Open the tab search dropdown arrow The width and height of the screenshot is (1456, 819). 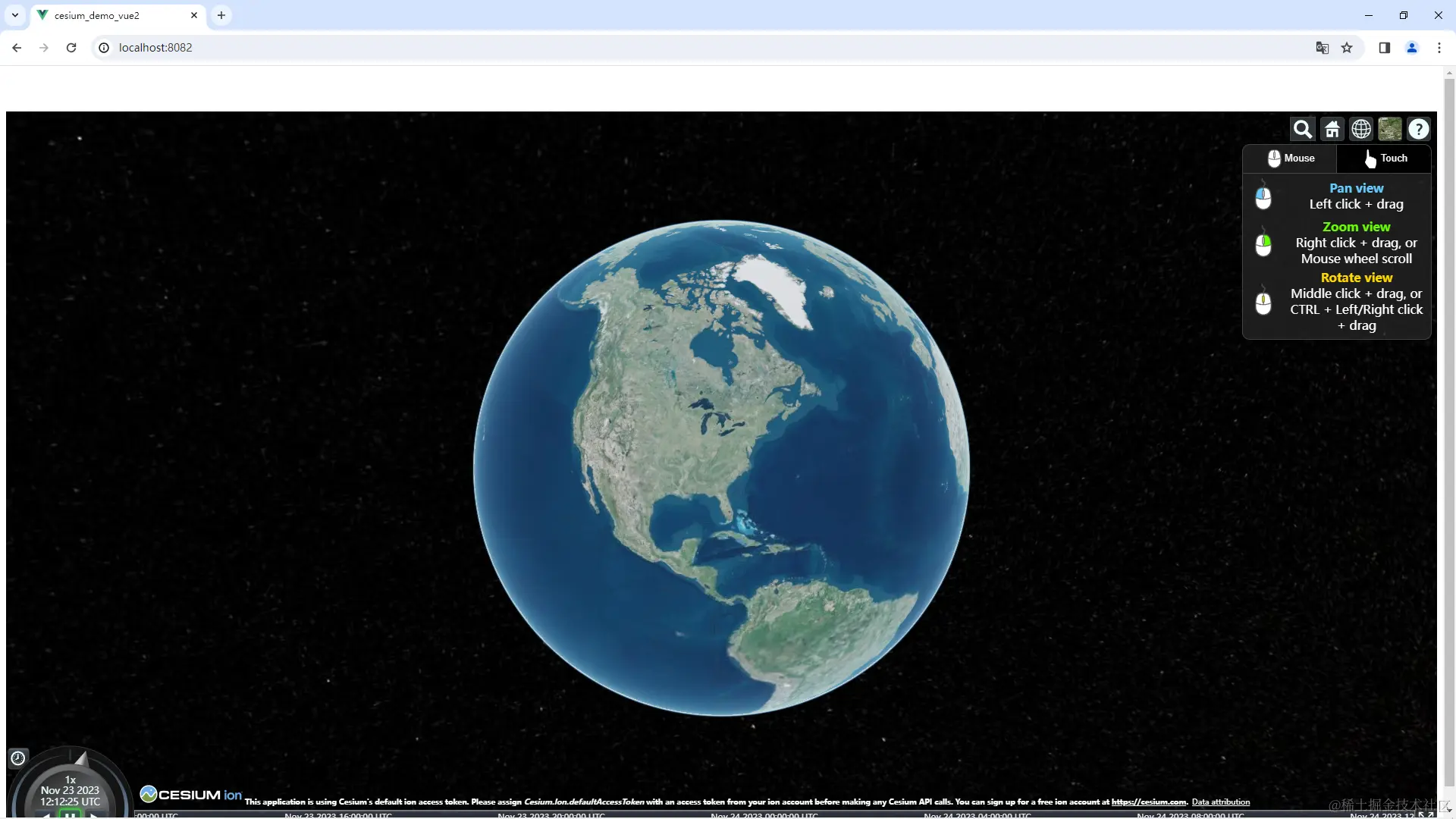point(14,15)
